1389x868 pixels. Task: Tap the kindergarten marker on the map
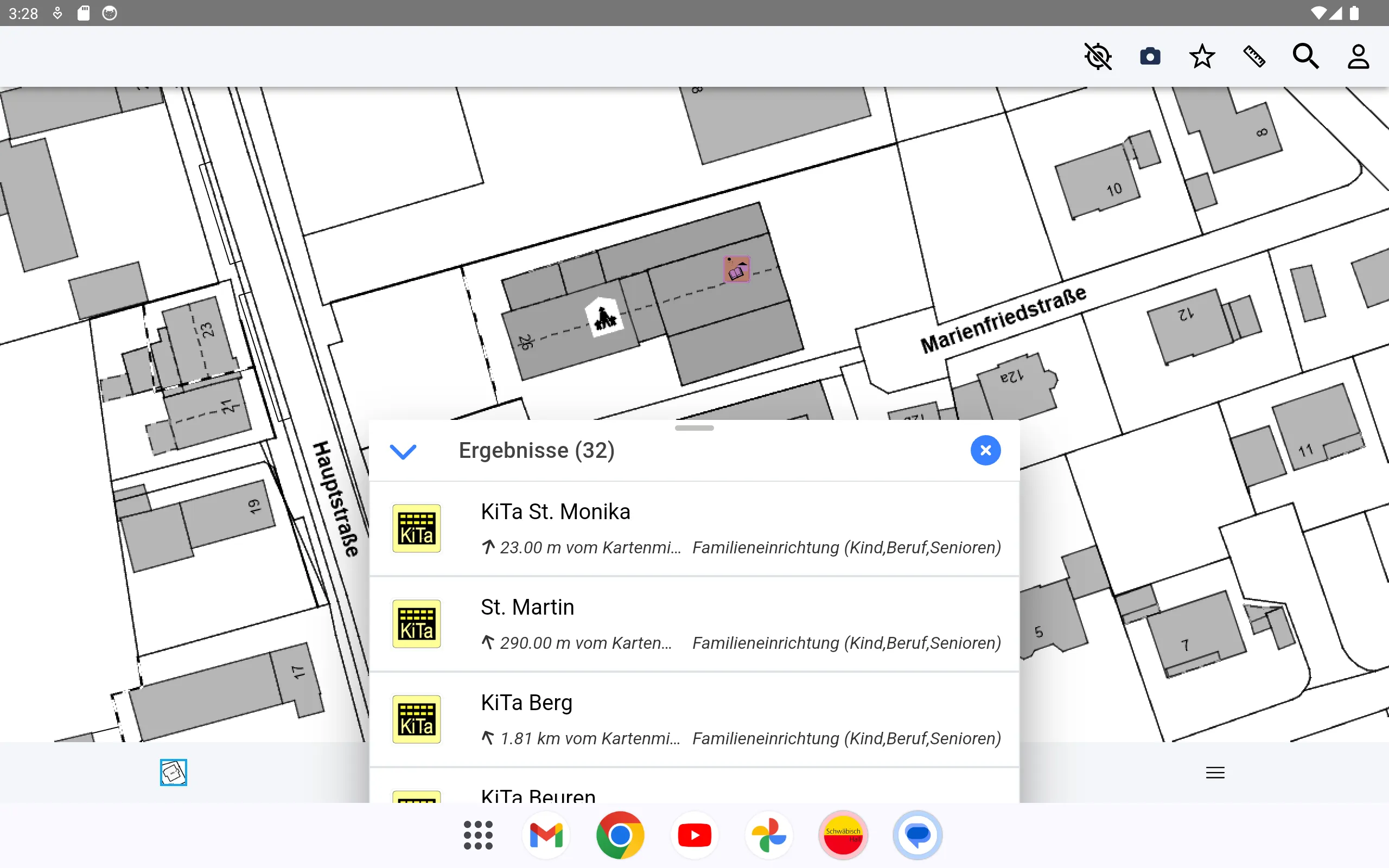(604, 317)
